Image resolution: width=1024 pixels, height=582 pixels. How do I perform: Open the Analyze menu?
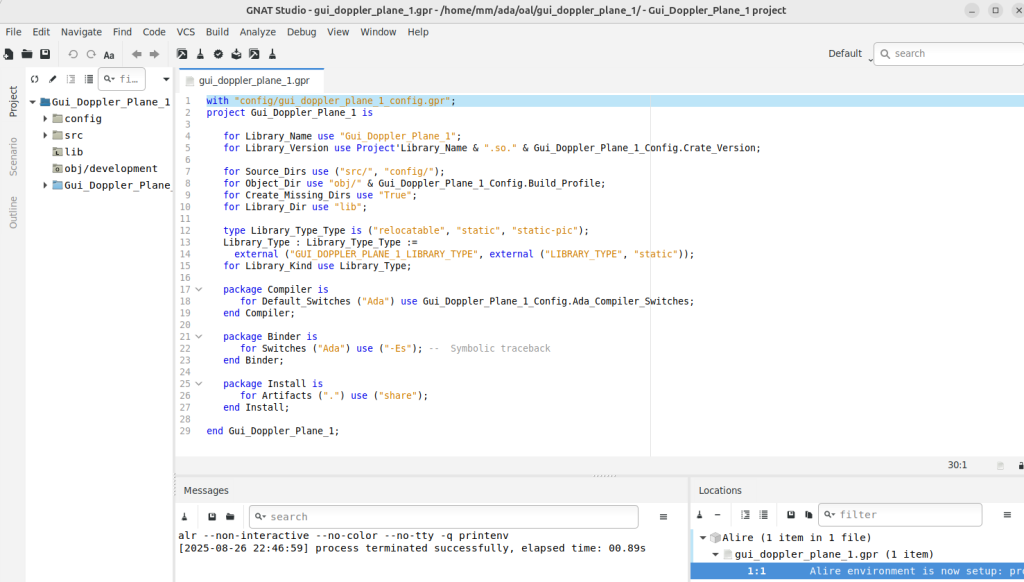tap(257, 31)
